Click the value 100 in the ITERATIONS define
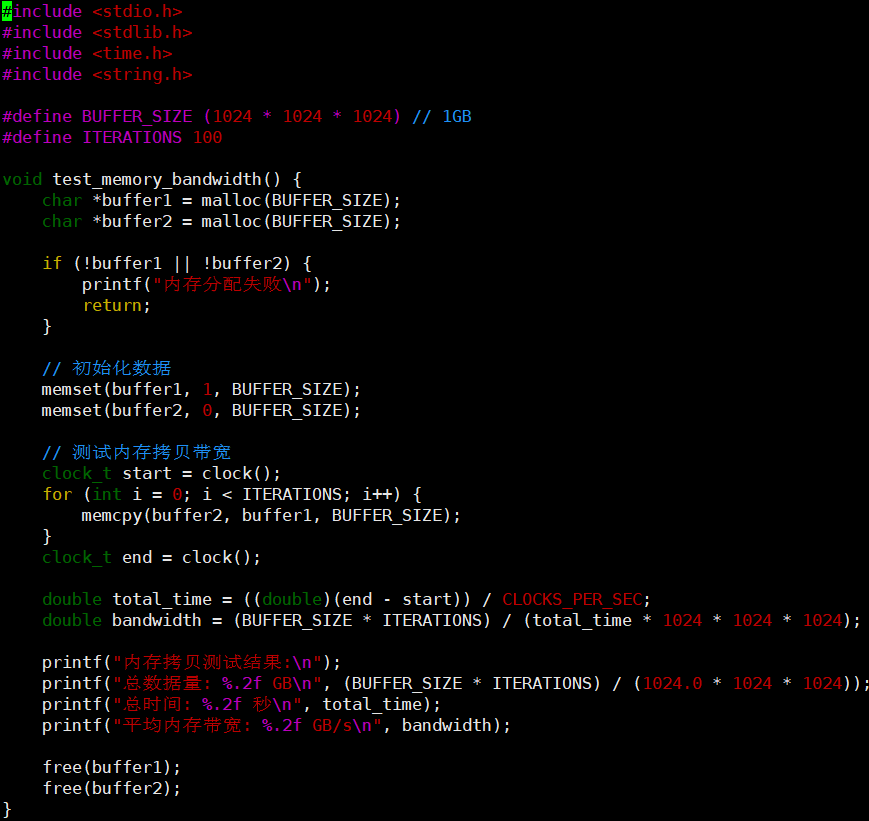 pos(207,137)
